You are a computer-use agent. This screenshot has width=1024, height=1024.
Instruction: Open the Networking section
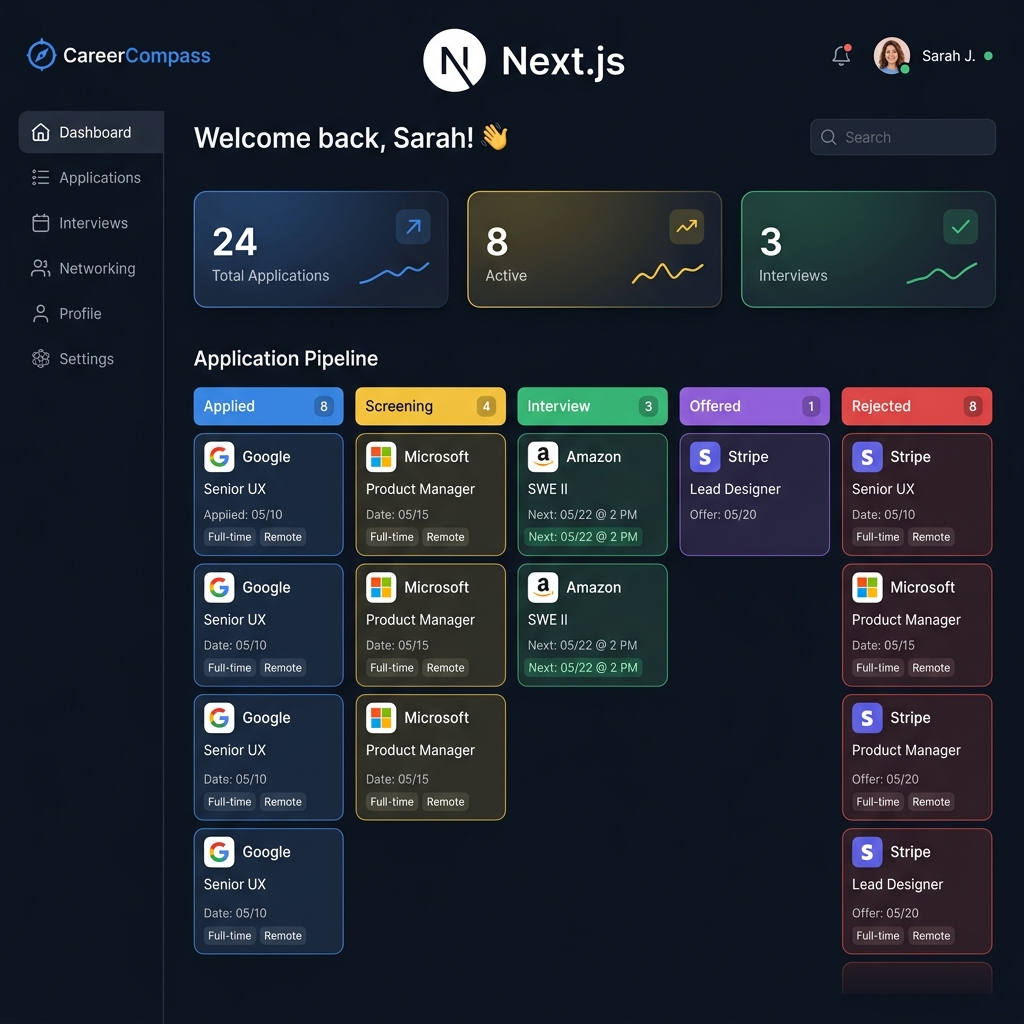click(97, 268)
